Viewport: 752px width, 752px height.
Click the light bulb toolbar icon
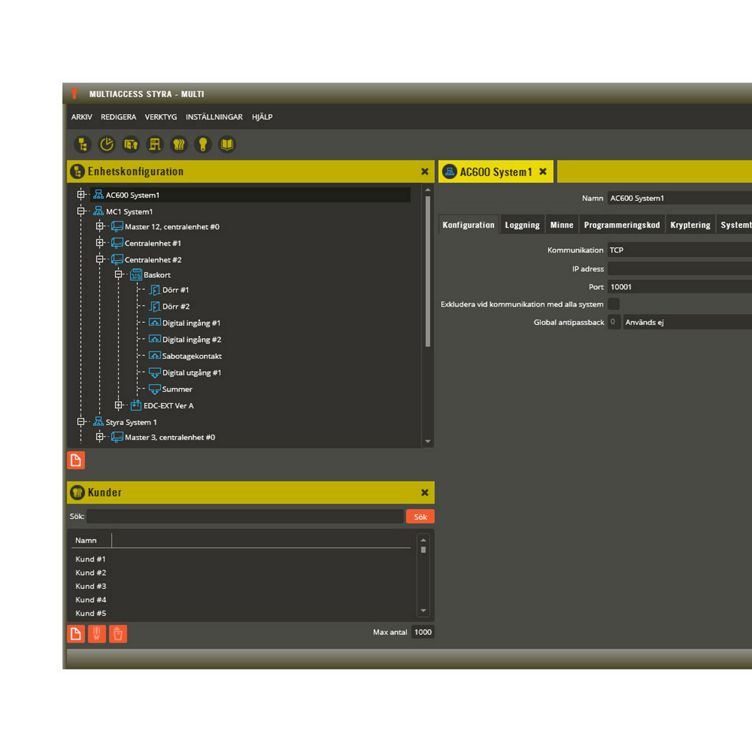click(204, 144)
